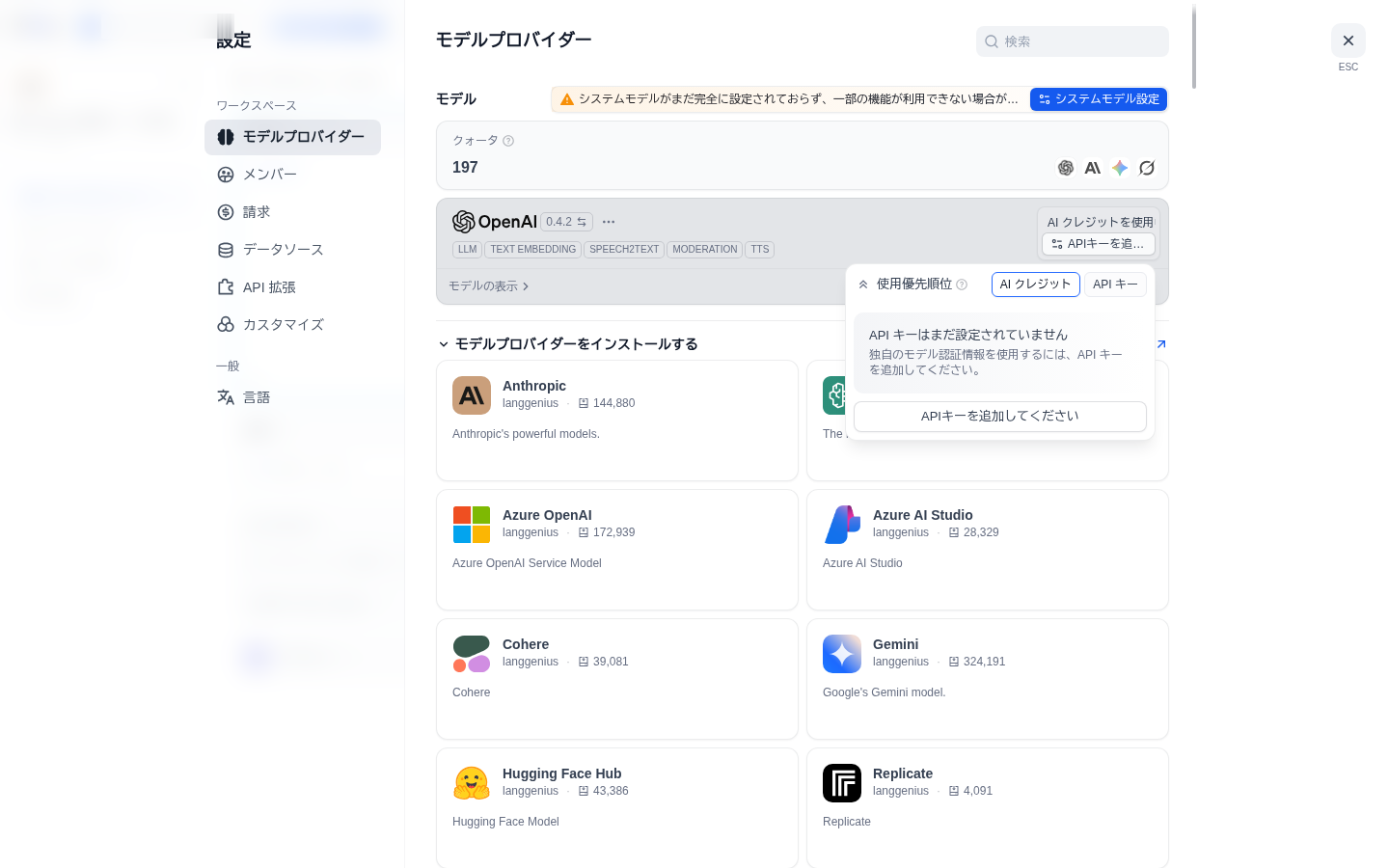This screenshot has height=868, width=1389.
Task: Click the 言語 translate icon
Action: 226,397
